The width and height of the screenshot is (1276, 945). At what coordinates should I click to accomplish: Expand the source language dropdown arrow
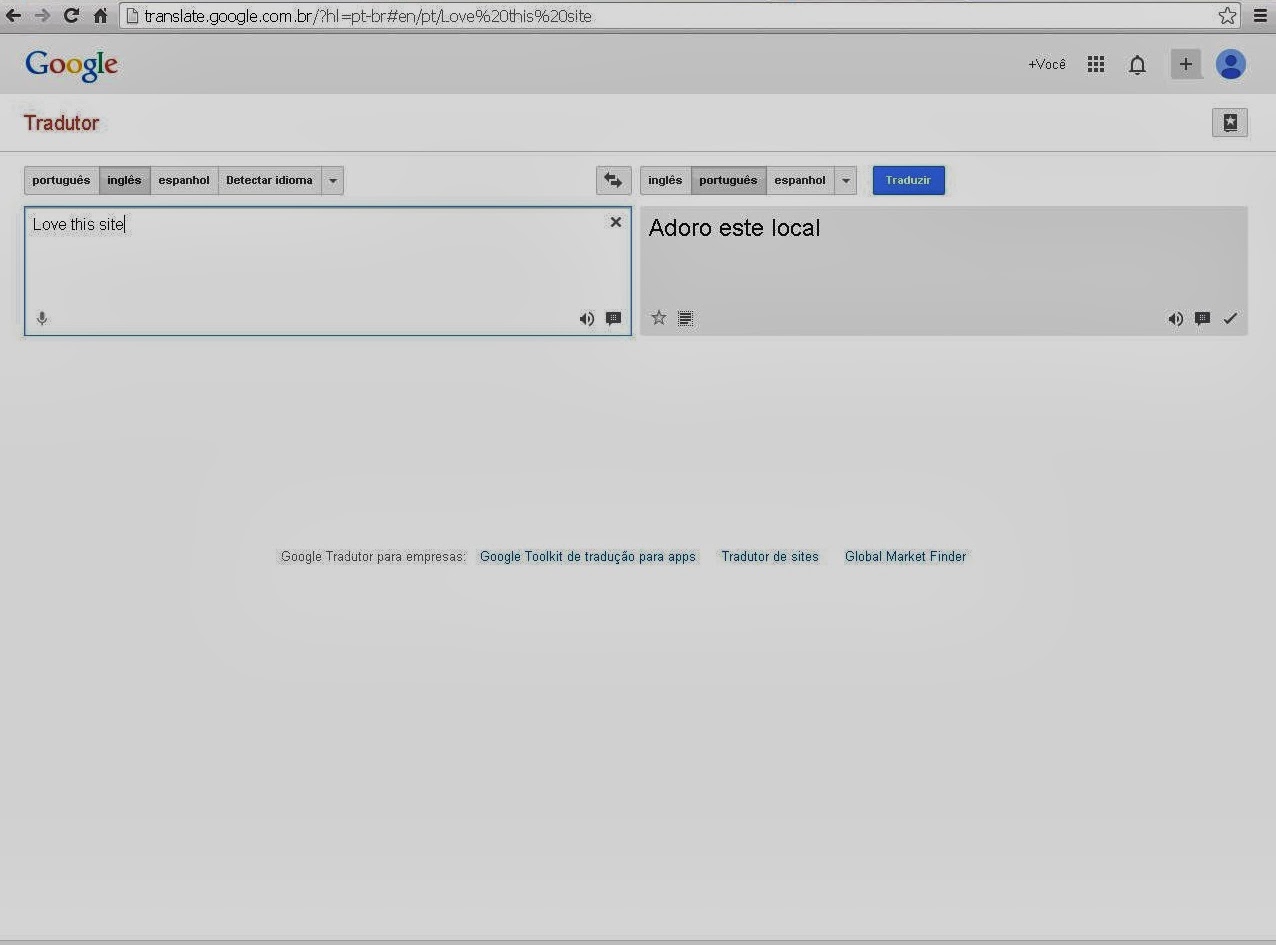click(x=333, y=180)
